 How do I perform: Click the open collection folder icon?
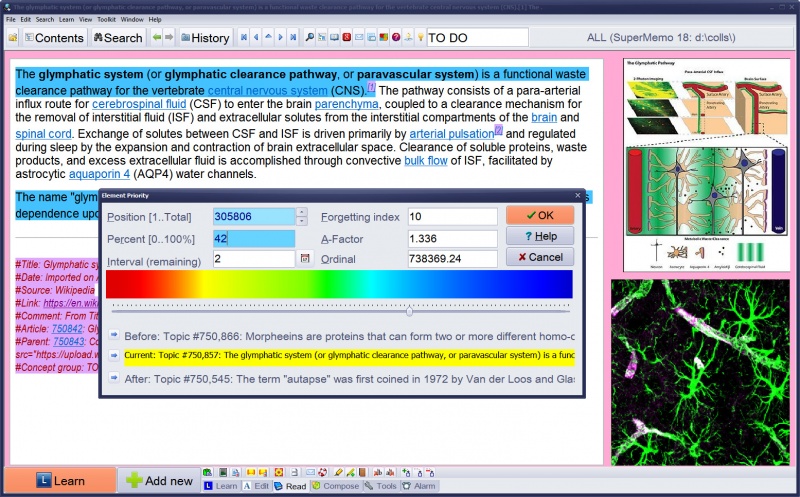(x=13, y=37)
